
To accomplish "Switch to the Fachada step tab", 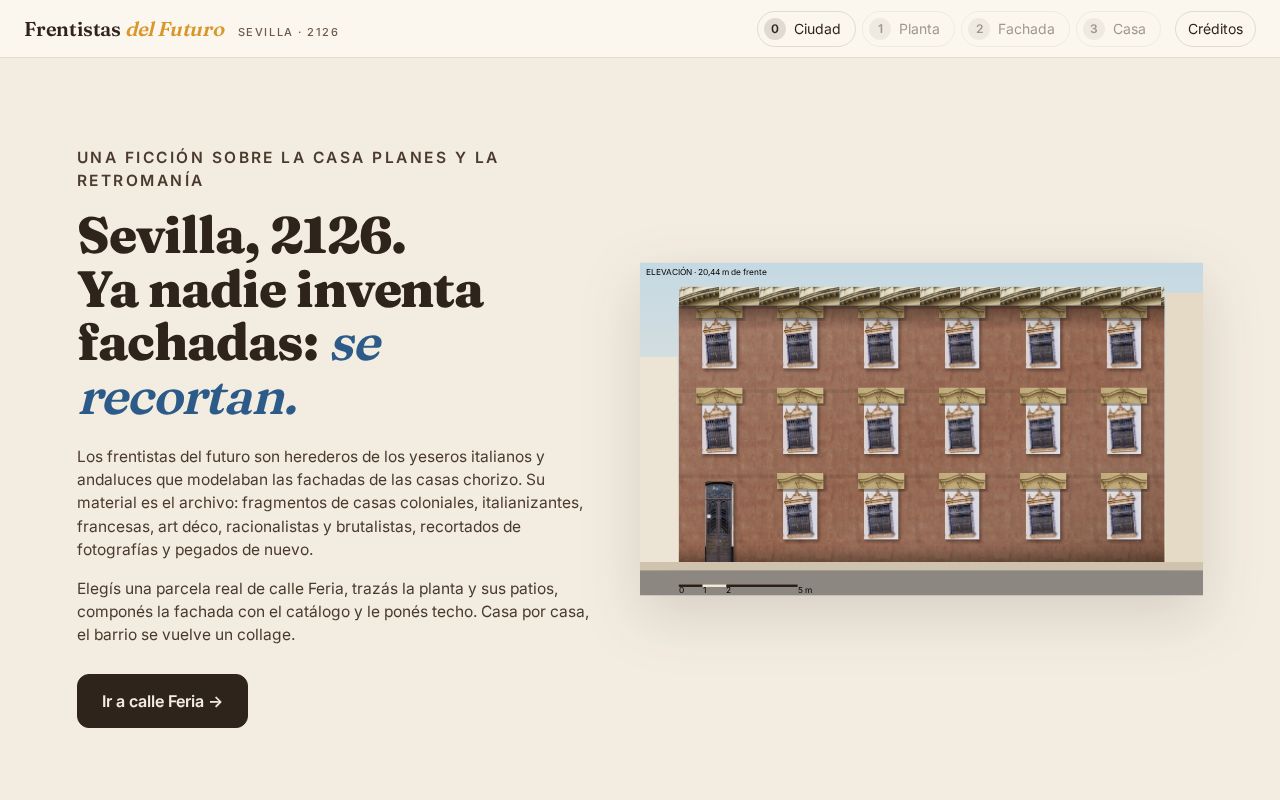I will [1015, 29].
